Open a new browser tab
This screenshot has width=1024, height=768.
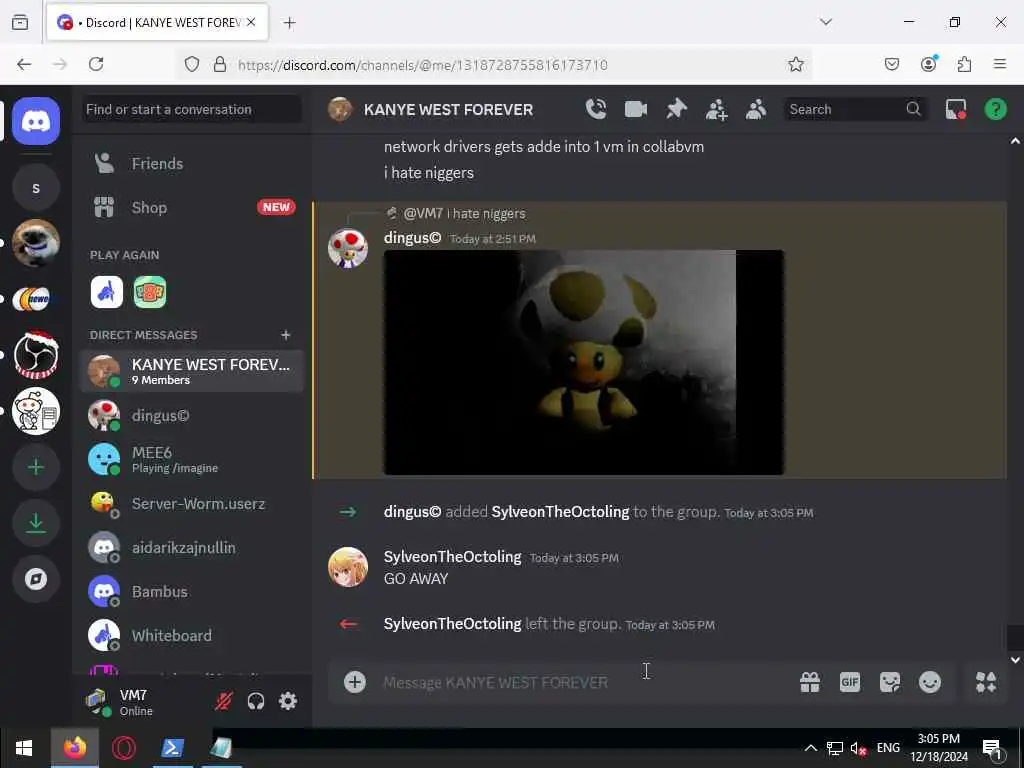tap(290, 23)
